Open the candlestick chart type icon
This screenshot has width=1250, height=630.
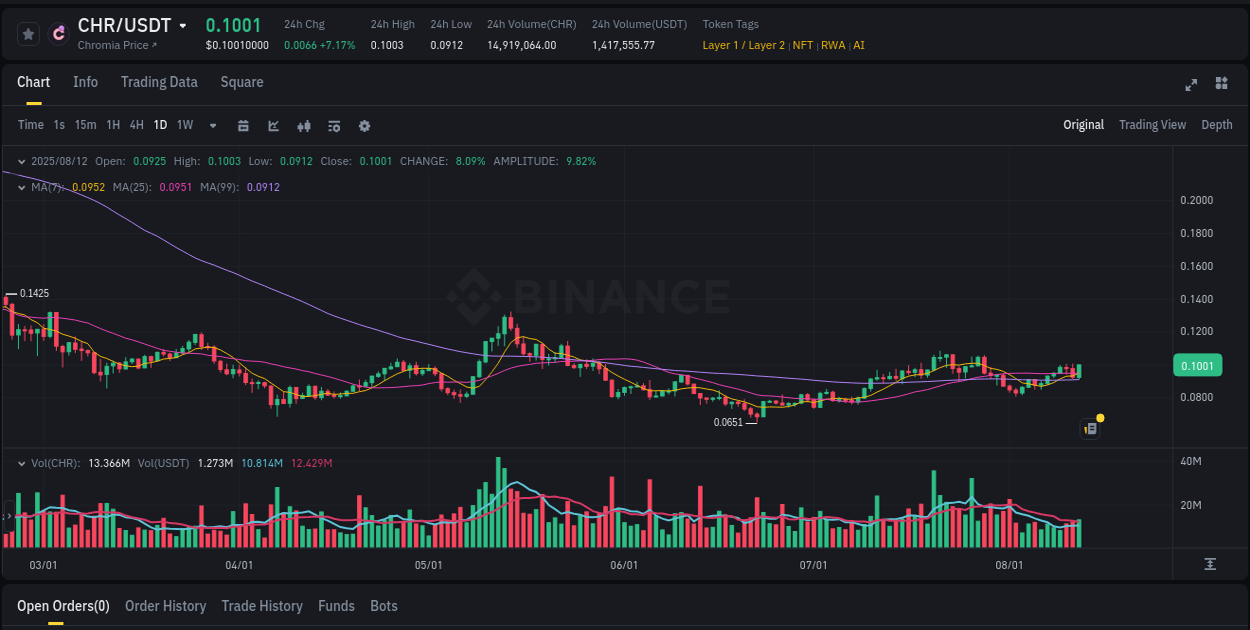coord(303,126)
